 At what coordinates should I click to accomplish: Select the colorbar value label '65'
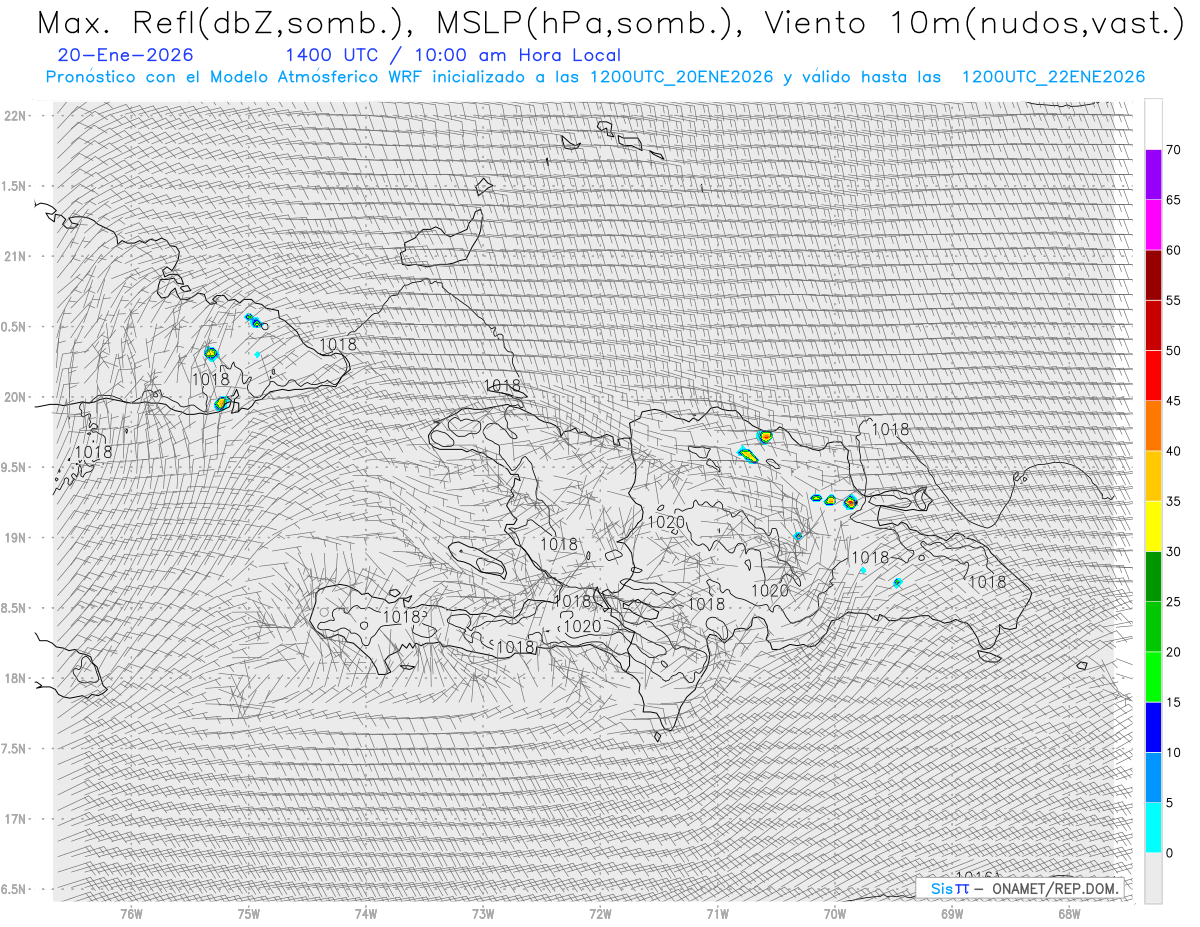[x=1173, y=200]
